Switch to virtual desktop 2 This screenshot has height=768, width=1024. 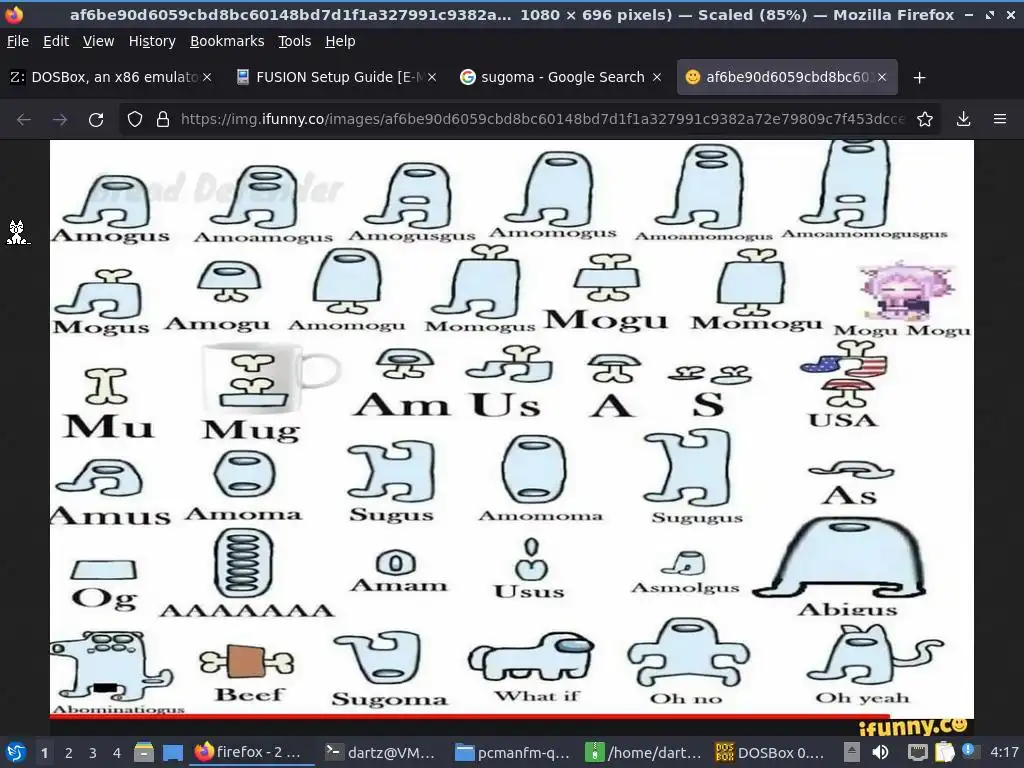[69, 753]
